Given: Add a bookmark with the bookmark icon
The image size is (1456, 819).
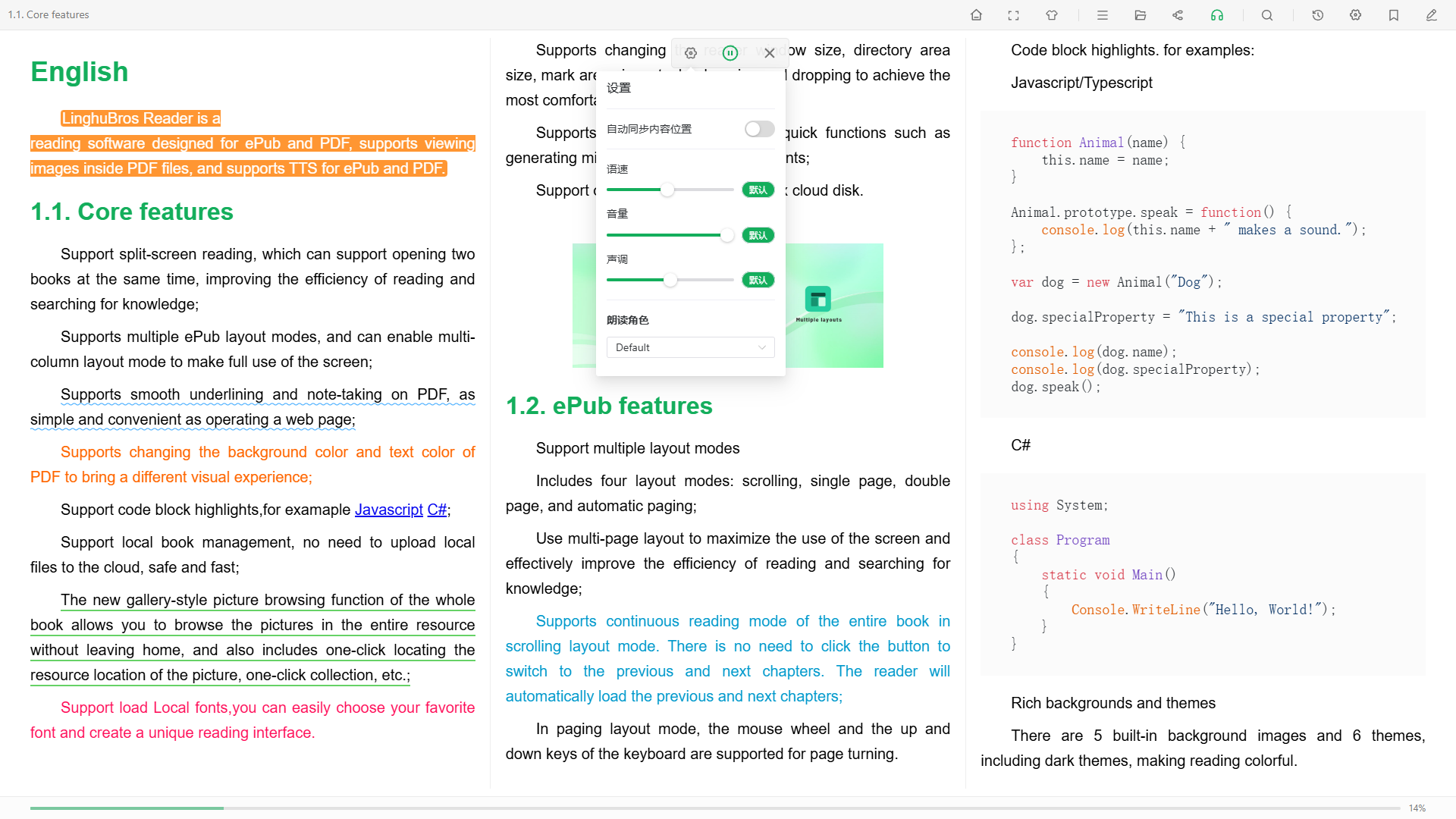Looking at the screenshot, I should (1393, 15).
